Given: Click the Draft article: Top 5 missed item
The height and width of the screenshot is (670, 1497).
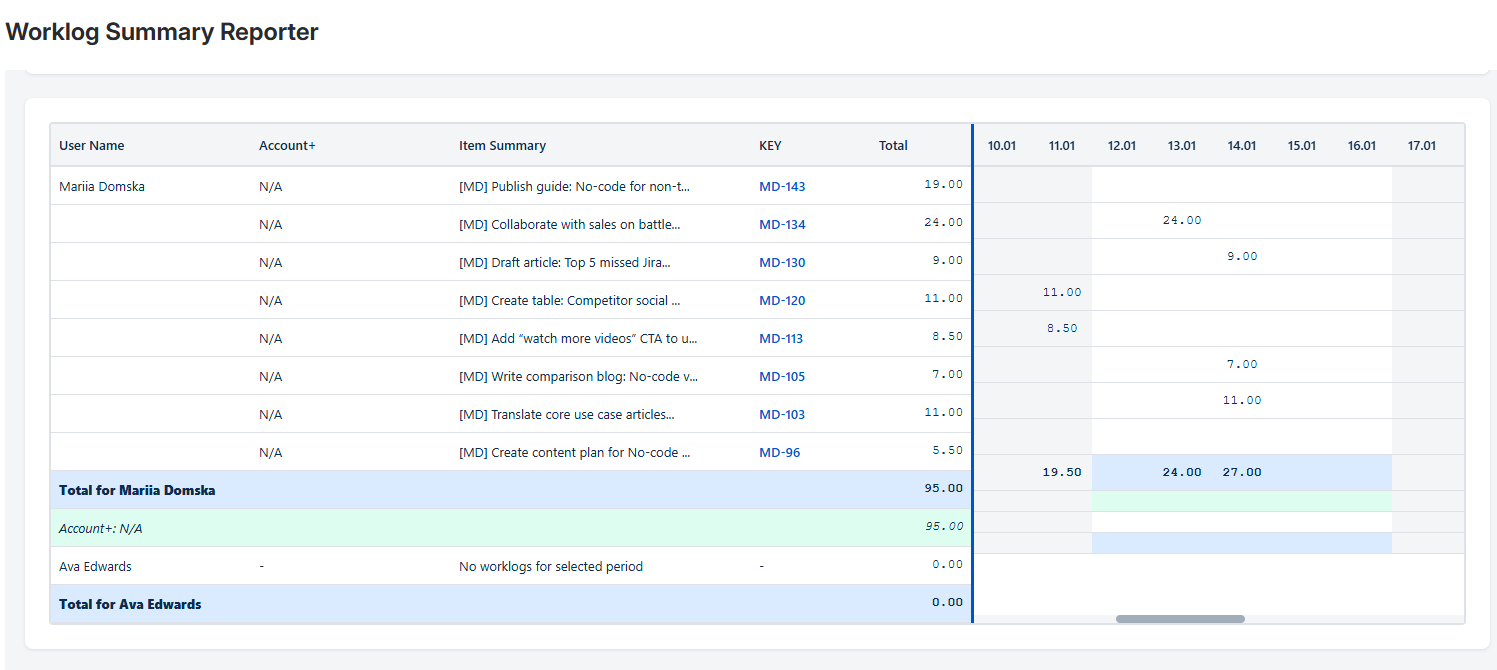Looking at the screenshot, I should click(x=565, y=262).
